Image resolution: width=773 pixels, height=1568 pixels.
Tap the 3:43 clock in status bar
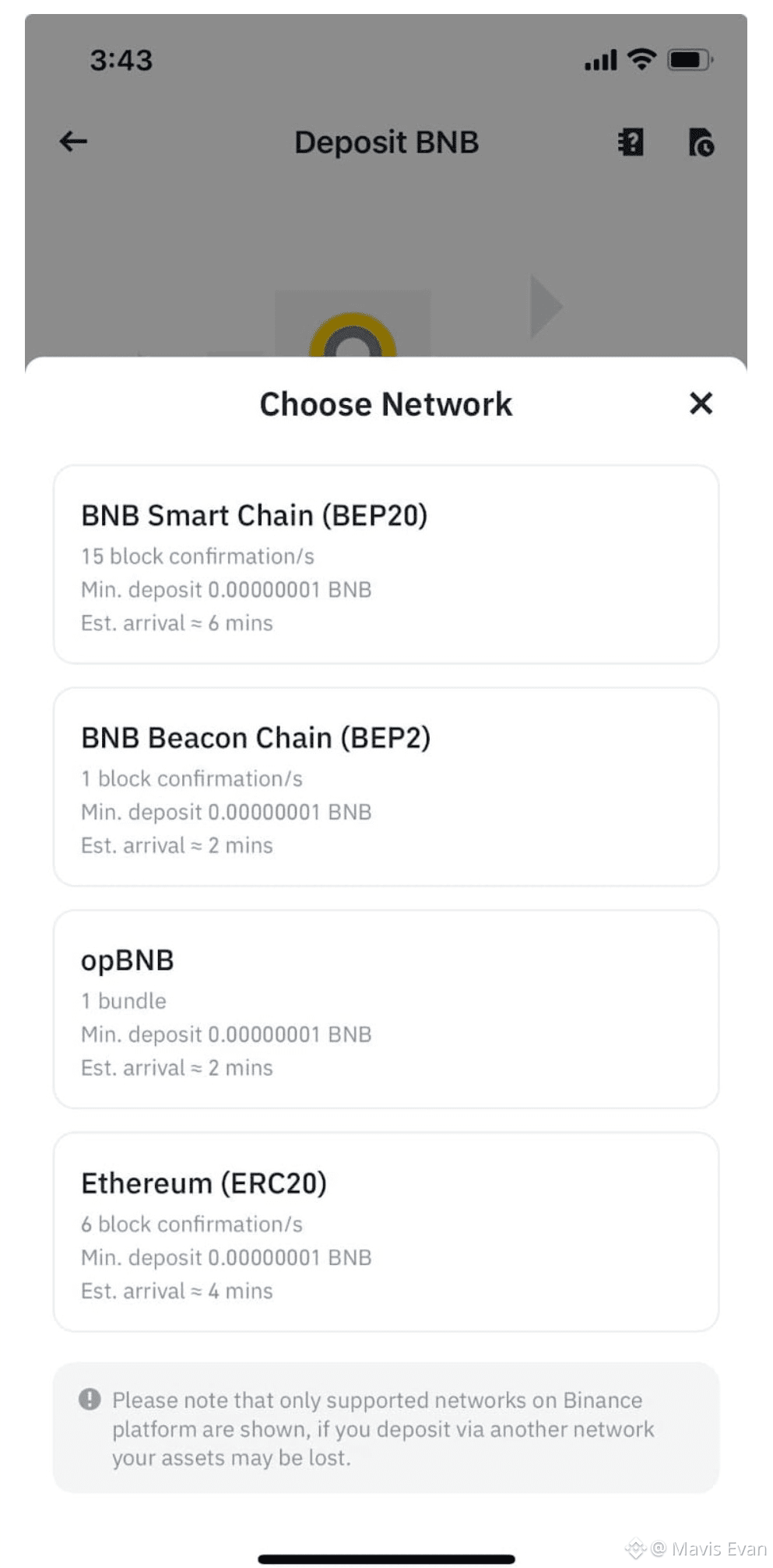(121, 60)
